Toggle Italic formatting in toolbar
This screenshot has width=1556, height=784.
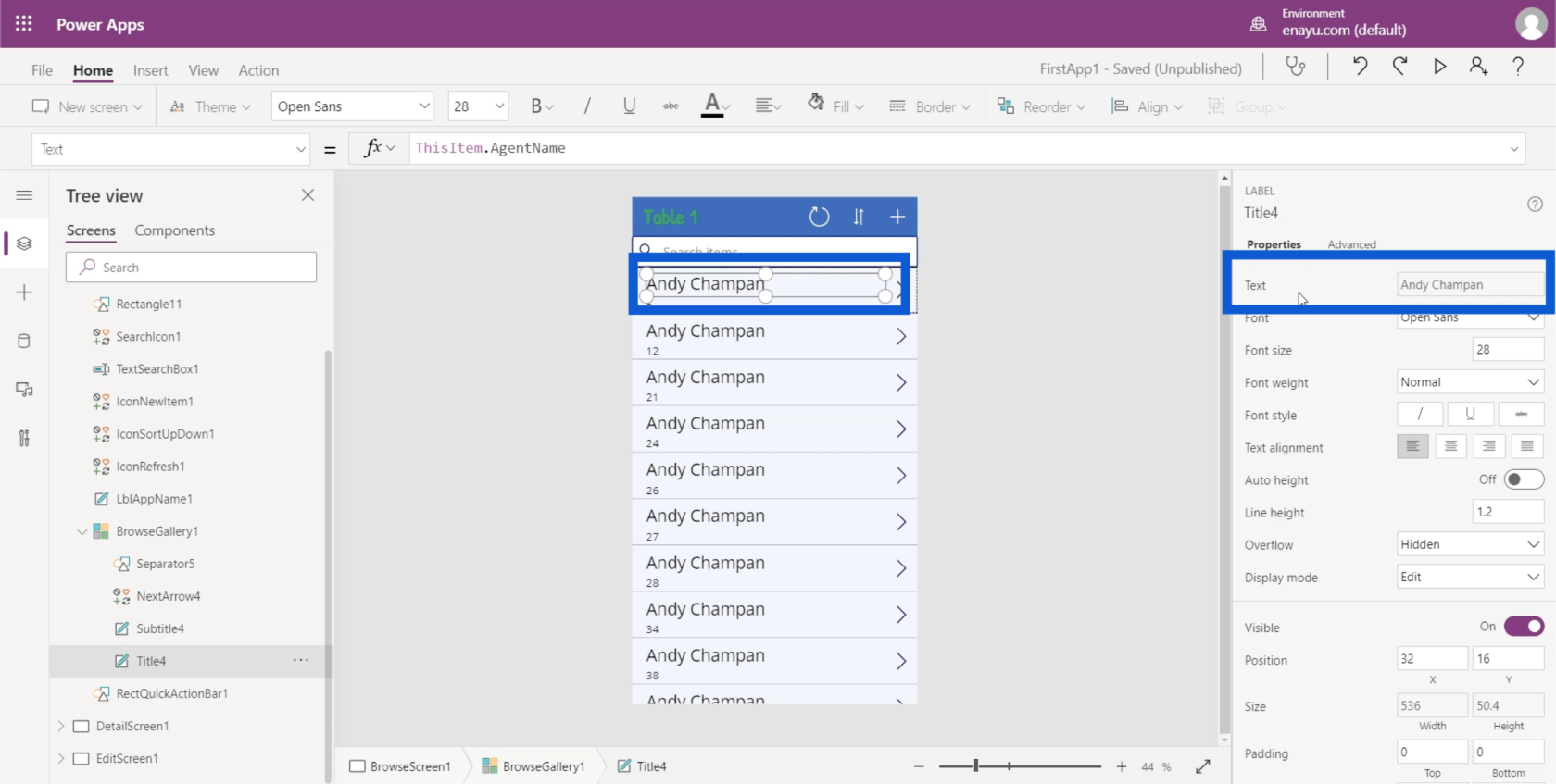pos(587,106)
